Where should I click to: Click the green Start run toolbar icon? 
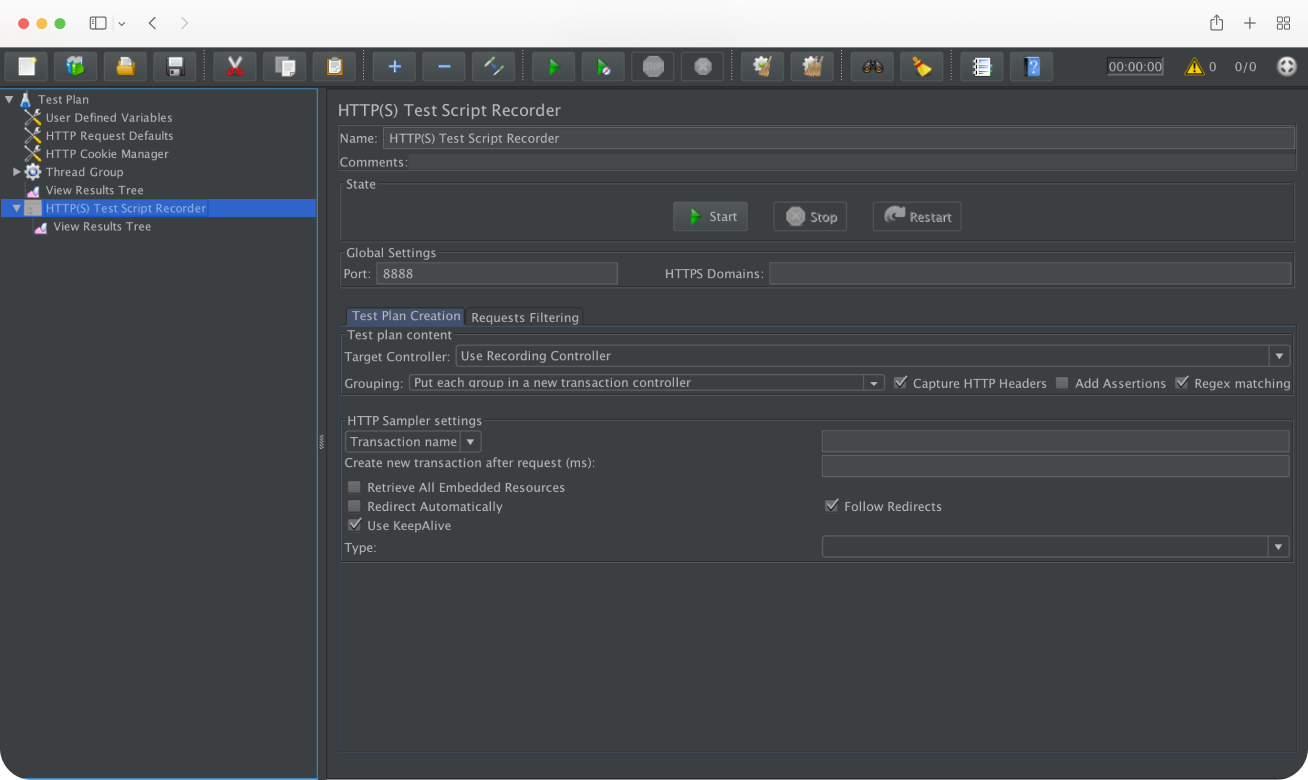(x=553, y=67)
